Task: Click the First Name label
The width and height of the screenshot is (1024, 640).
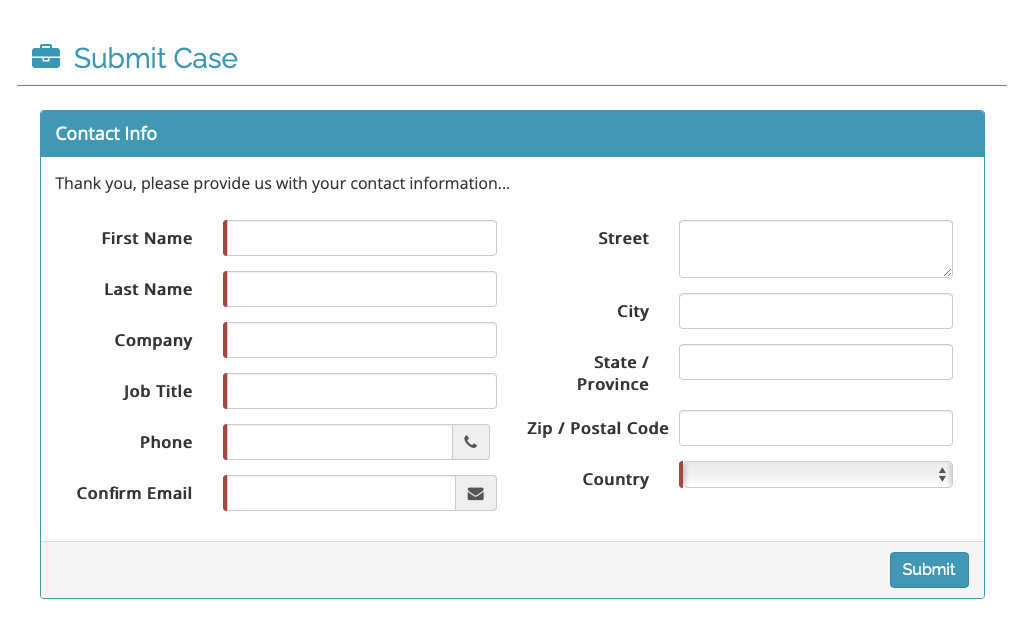Action: click(x=147, y=238)
